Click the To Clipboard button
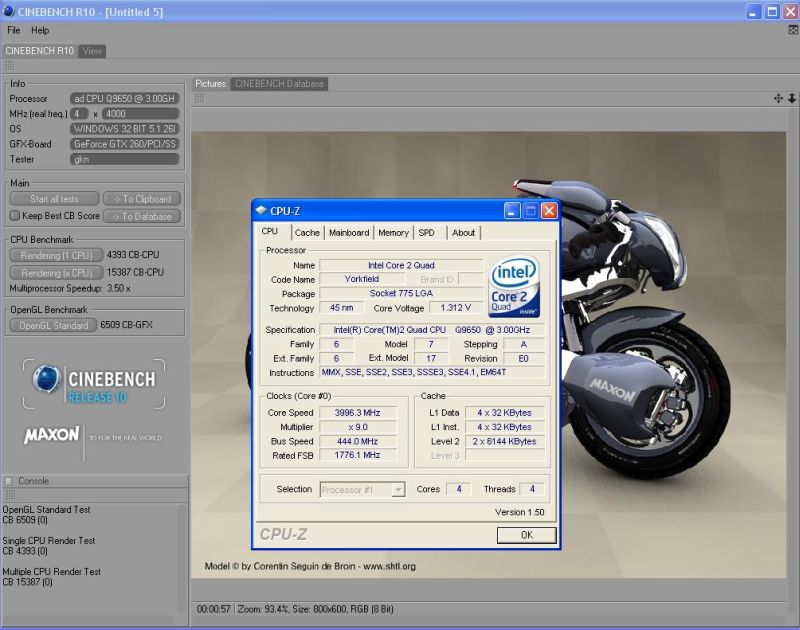The height and width of the screenshot is (630, 800). 142,199
